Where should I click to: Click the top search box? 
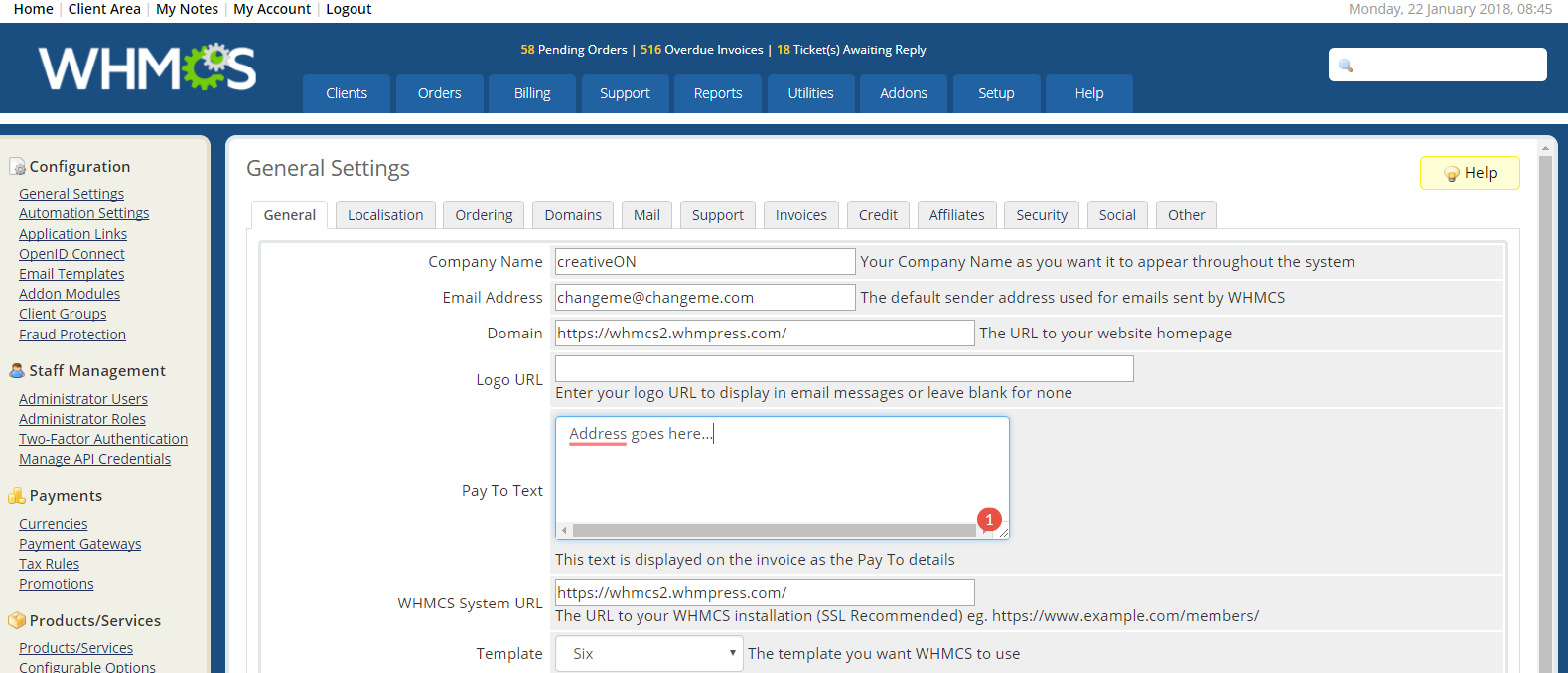[x=1438, y=66]
